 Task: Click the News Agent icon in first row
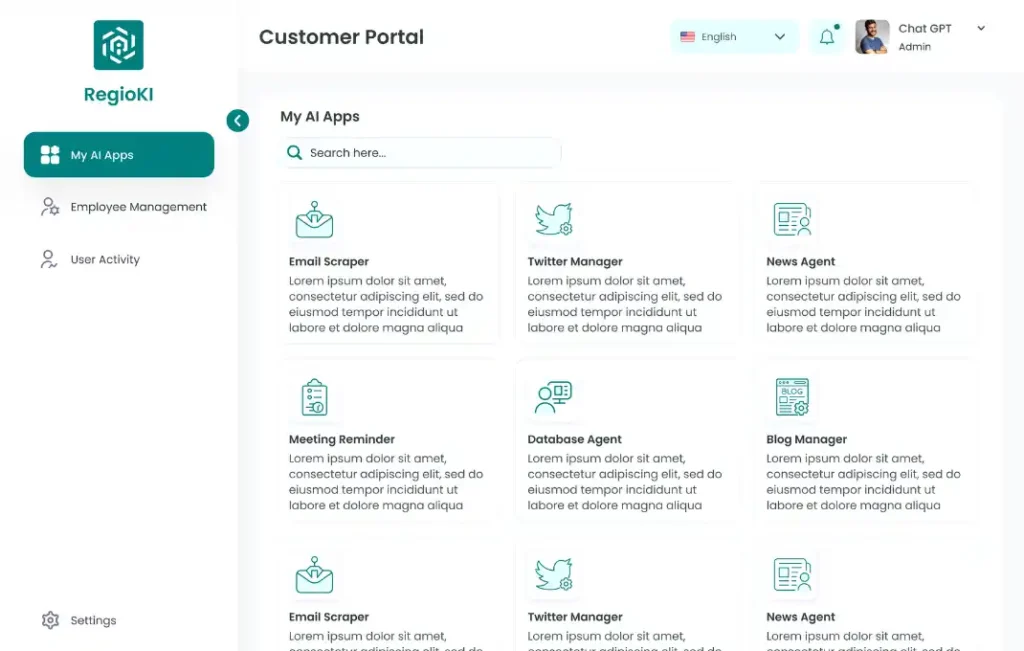(x=792, y=220)
